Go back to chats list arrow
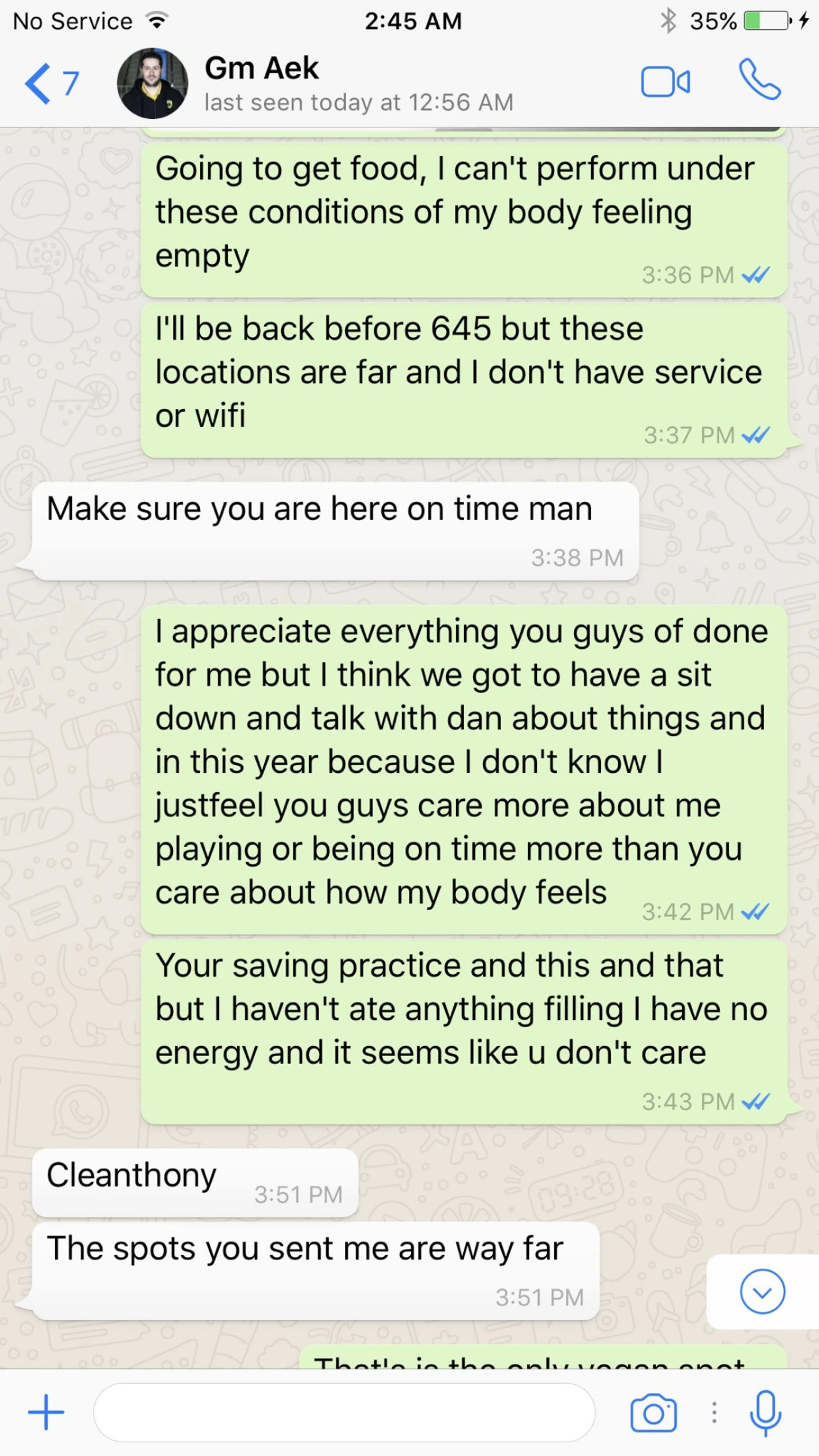This screenshot has height=1456, width=819. 38,84
